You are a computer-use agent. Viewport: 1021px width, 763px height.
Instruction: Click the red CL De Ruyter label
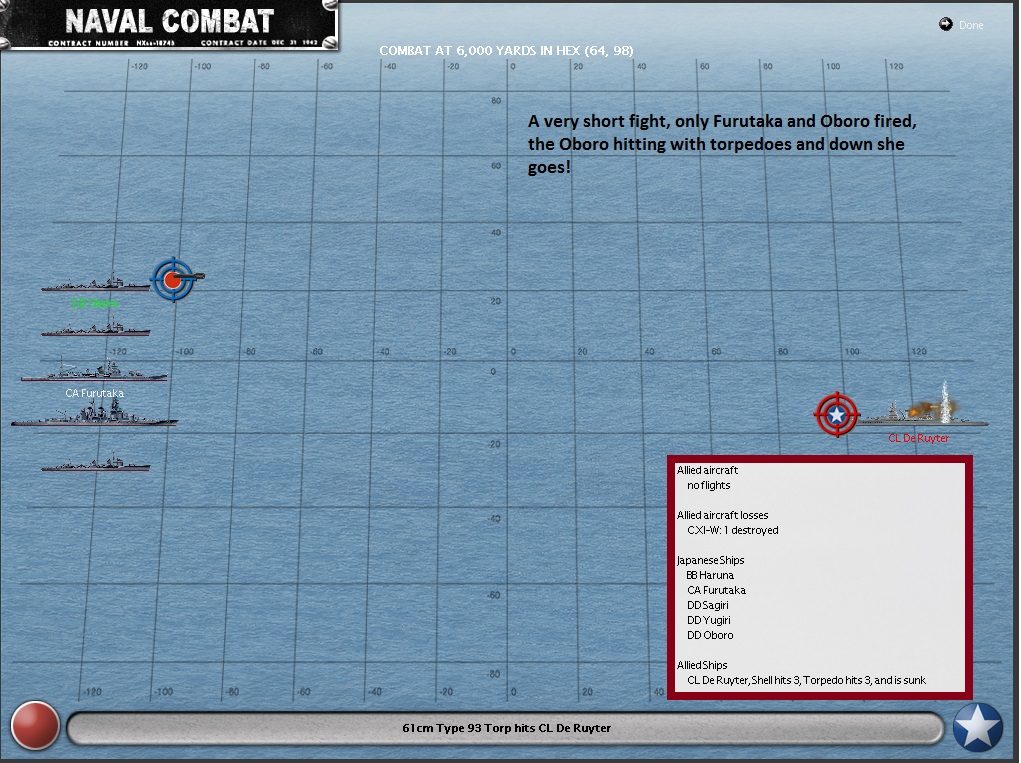tap(919, 438)
